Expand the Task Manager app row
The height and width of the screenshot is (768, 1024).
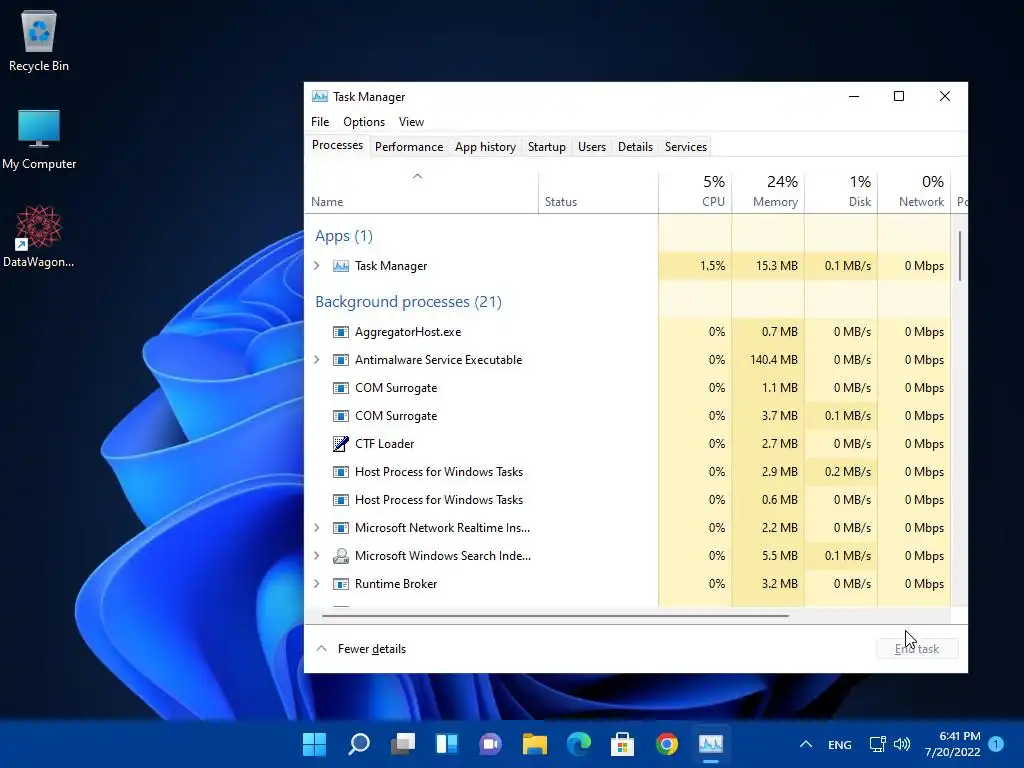(x=317, y=266)
